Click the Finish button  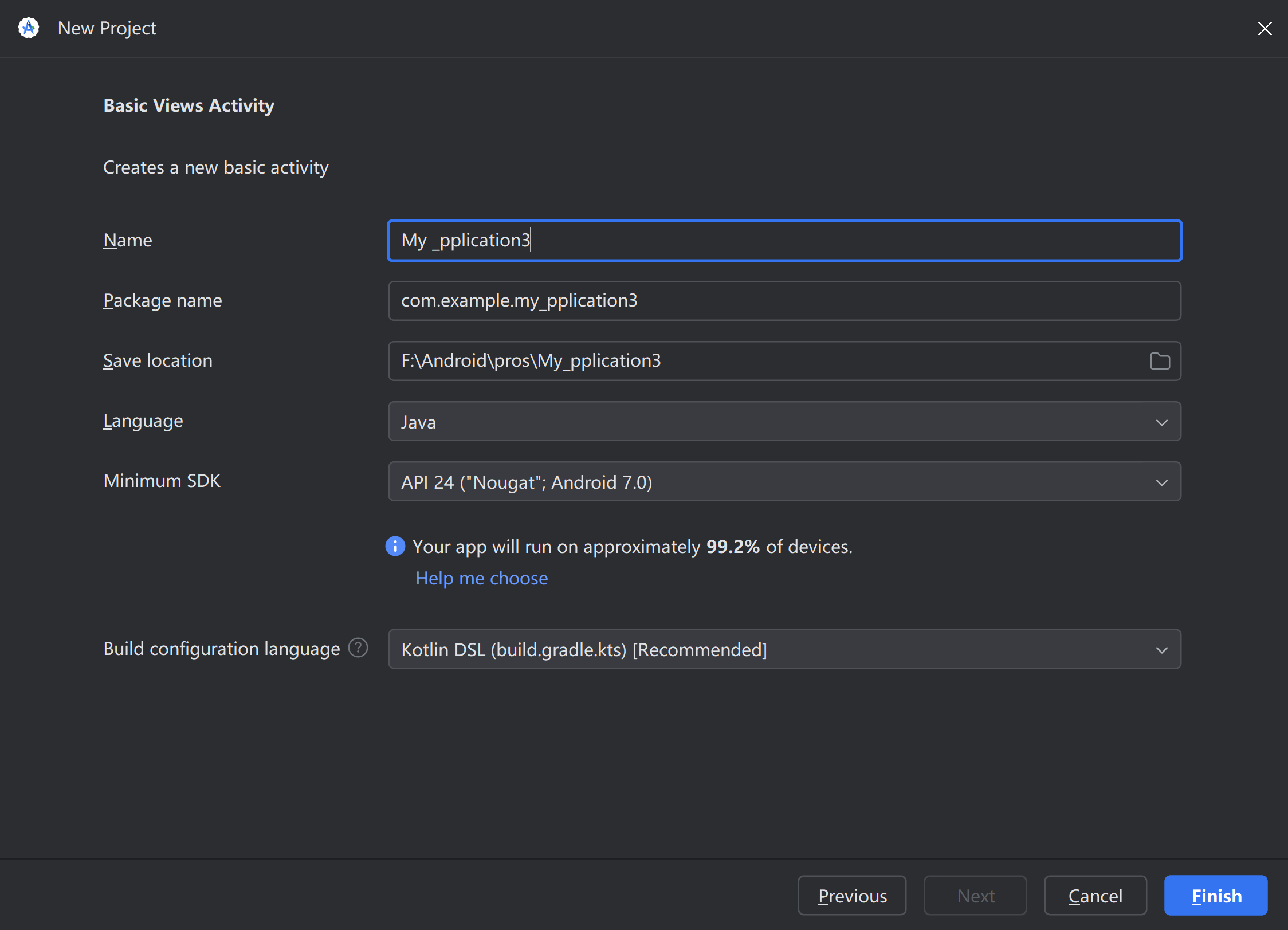(1216, 896)
